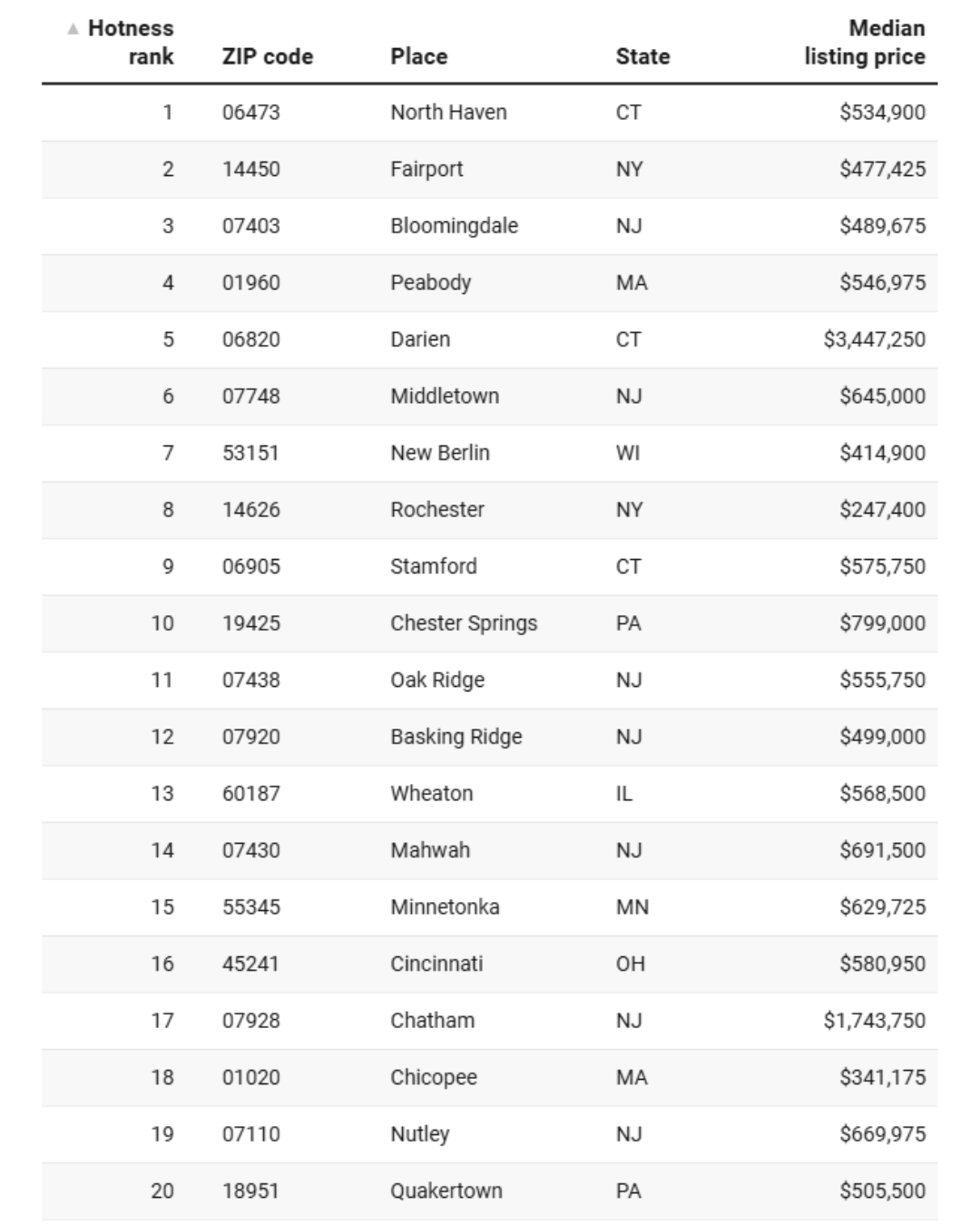Viewport: 980px width, 1225px height.
Task: Click the Basking Ridge place cell
Action: pyautogui.click(x=456, y=737)
